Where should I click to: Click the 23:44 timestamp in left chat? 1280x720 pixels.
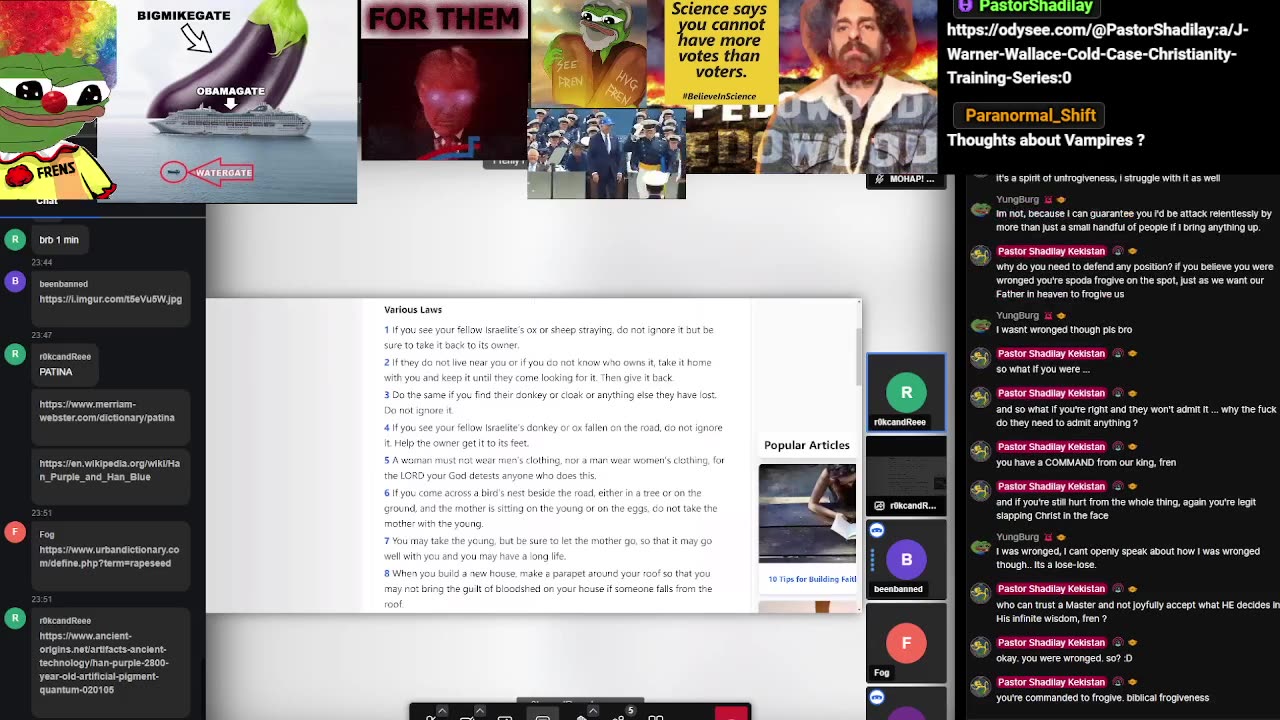pyautogui.click(x=41, y=262)
